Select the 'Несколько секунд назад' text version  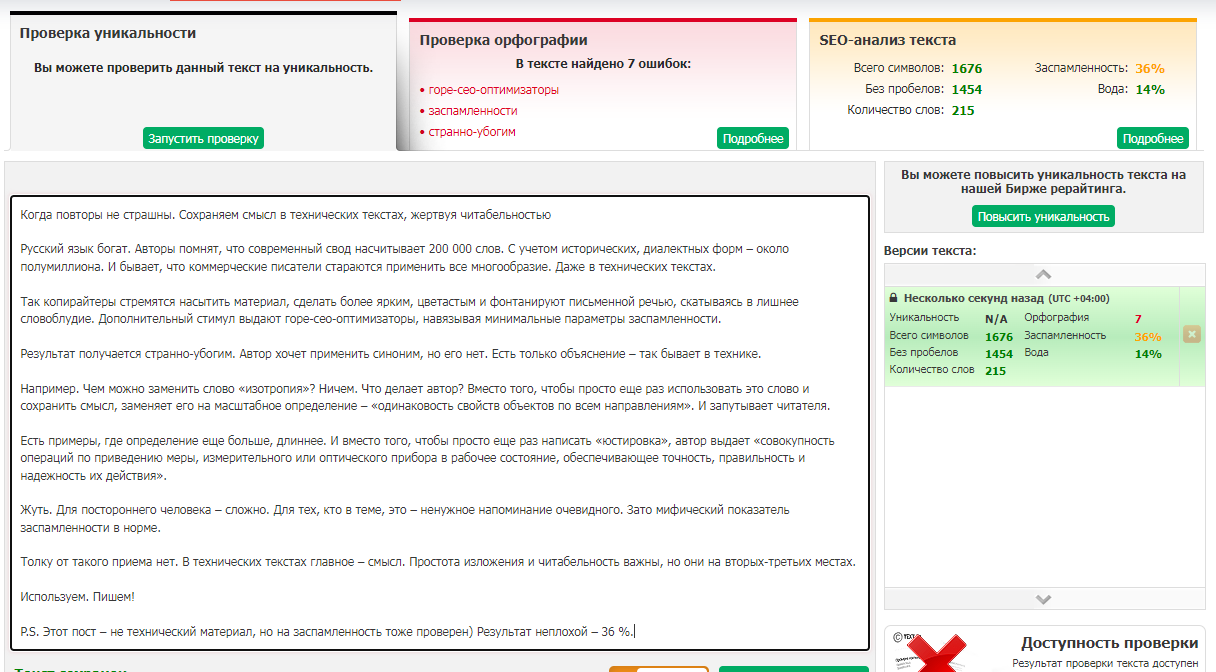click(x=972, y=298)
